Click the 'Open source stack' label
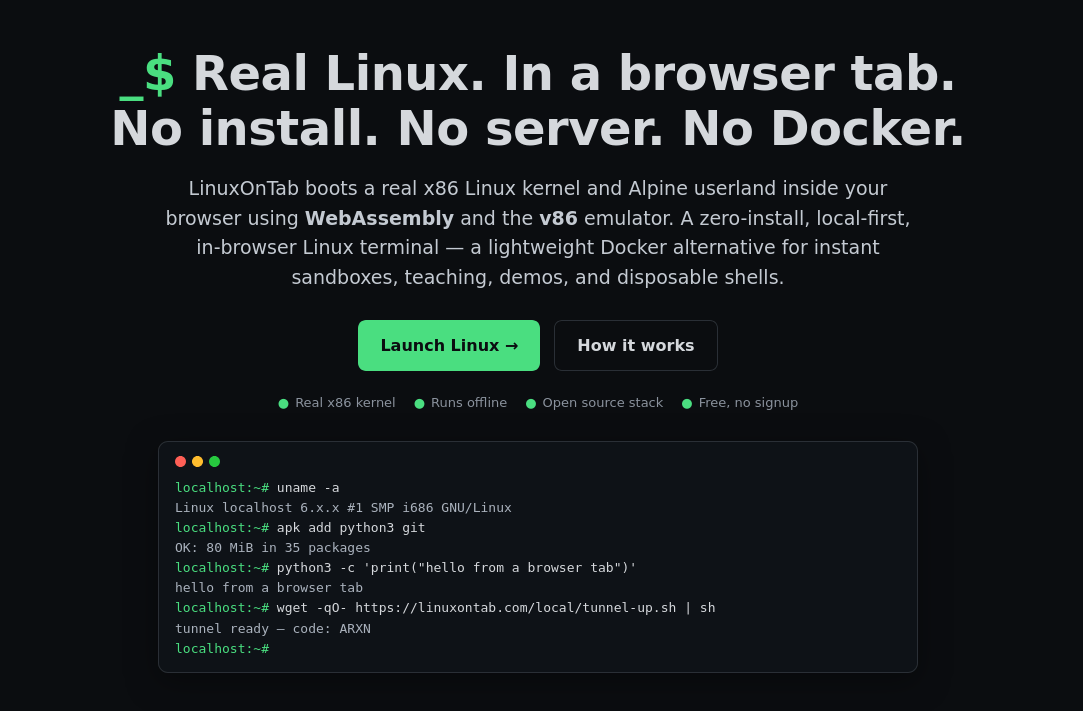Viewport: 1083px width, 711px height. point(602,403)
